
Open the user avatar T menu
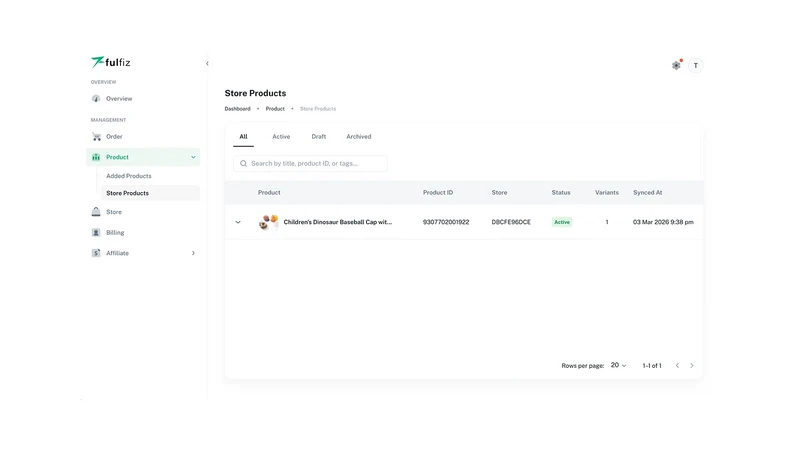click(695, 65)
